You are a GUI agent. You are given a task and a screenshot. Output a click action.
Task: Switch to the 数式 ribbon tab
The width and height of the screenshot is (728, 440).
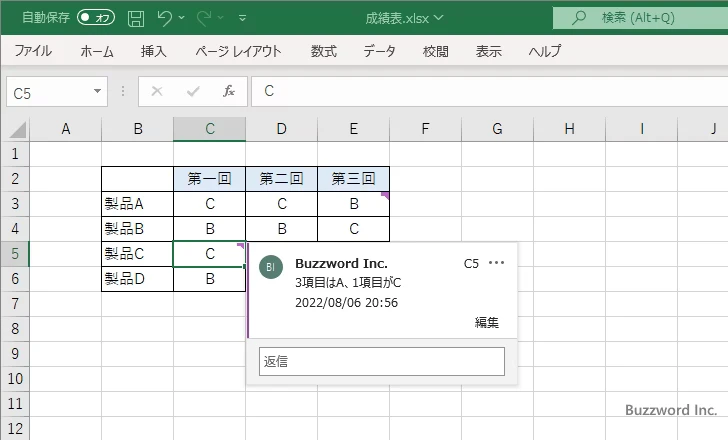(x=324, y=51)
